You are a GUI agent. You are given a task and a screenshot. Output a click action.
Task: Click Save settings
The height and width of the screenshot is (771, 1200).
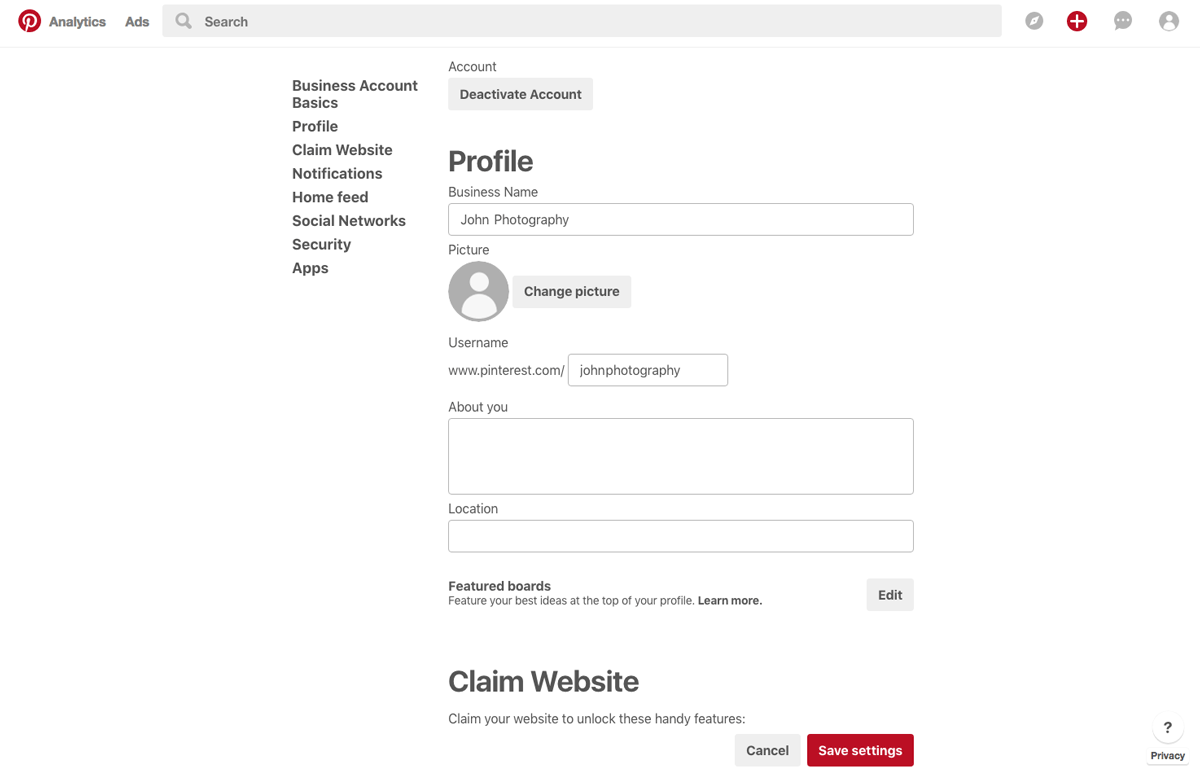[860, 750]
